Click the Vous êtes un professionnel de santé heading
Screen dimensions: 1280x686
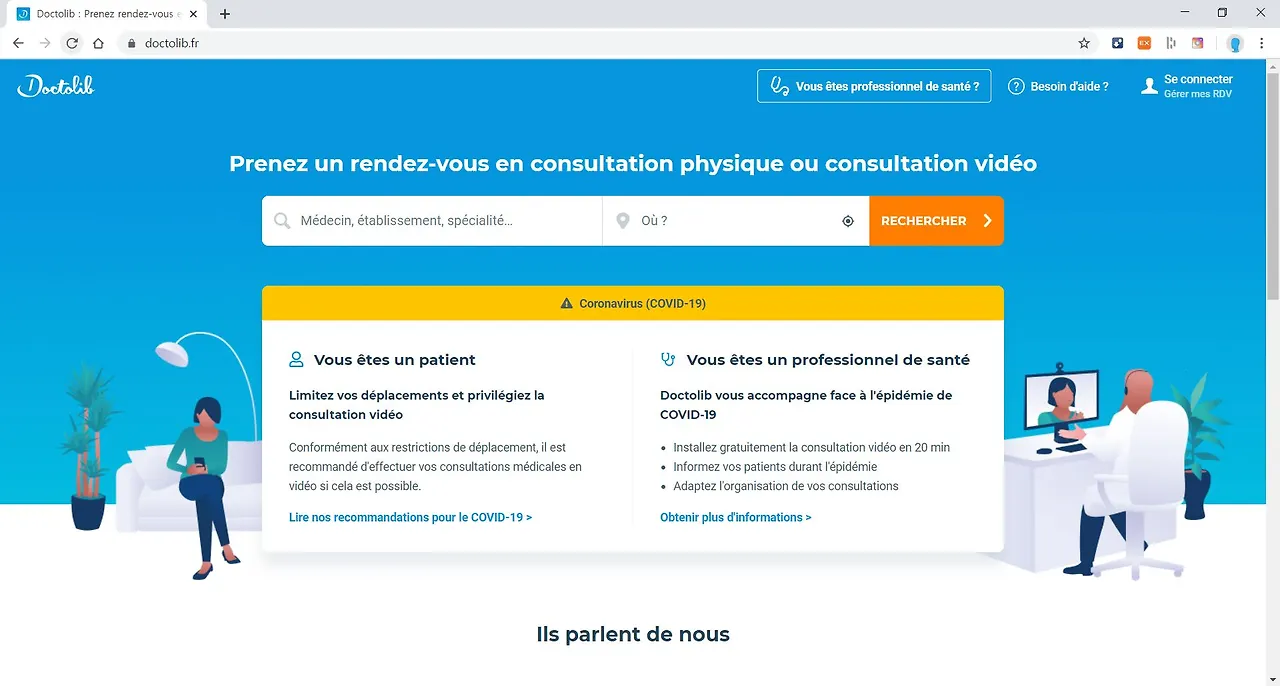(828, 360)
